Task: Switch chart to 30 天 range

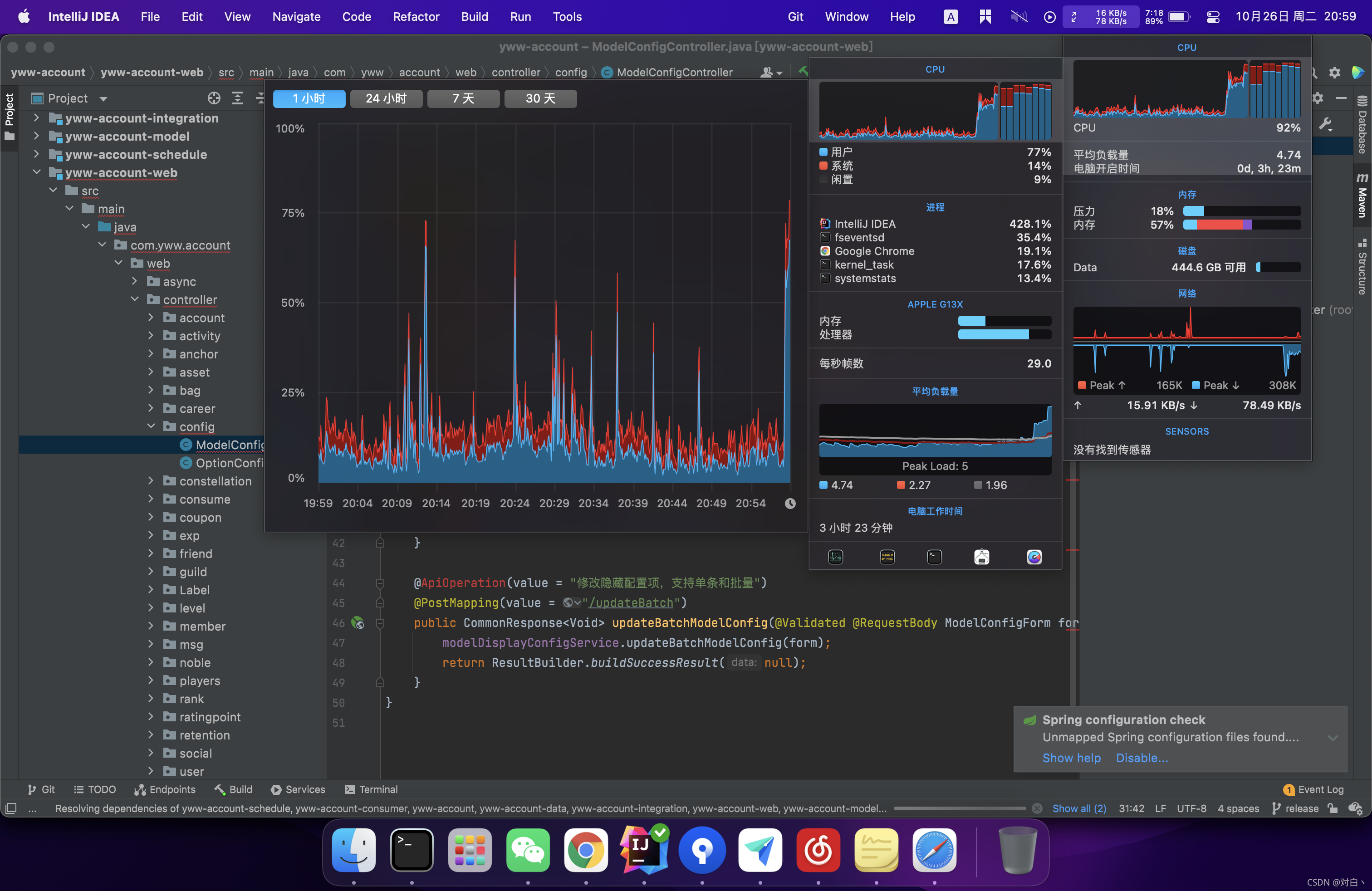Action: coord(540,98)
